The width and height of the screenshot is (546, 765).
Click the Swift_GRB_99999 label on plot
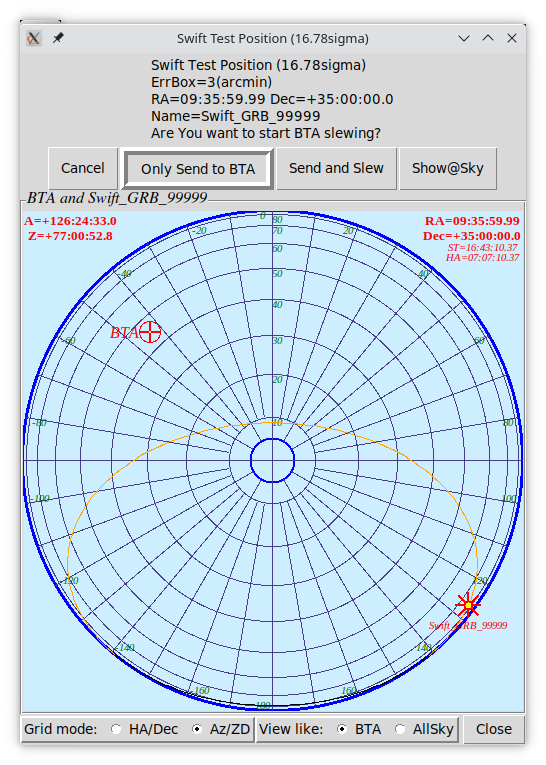tap(468, 625)
